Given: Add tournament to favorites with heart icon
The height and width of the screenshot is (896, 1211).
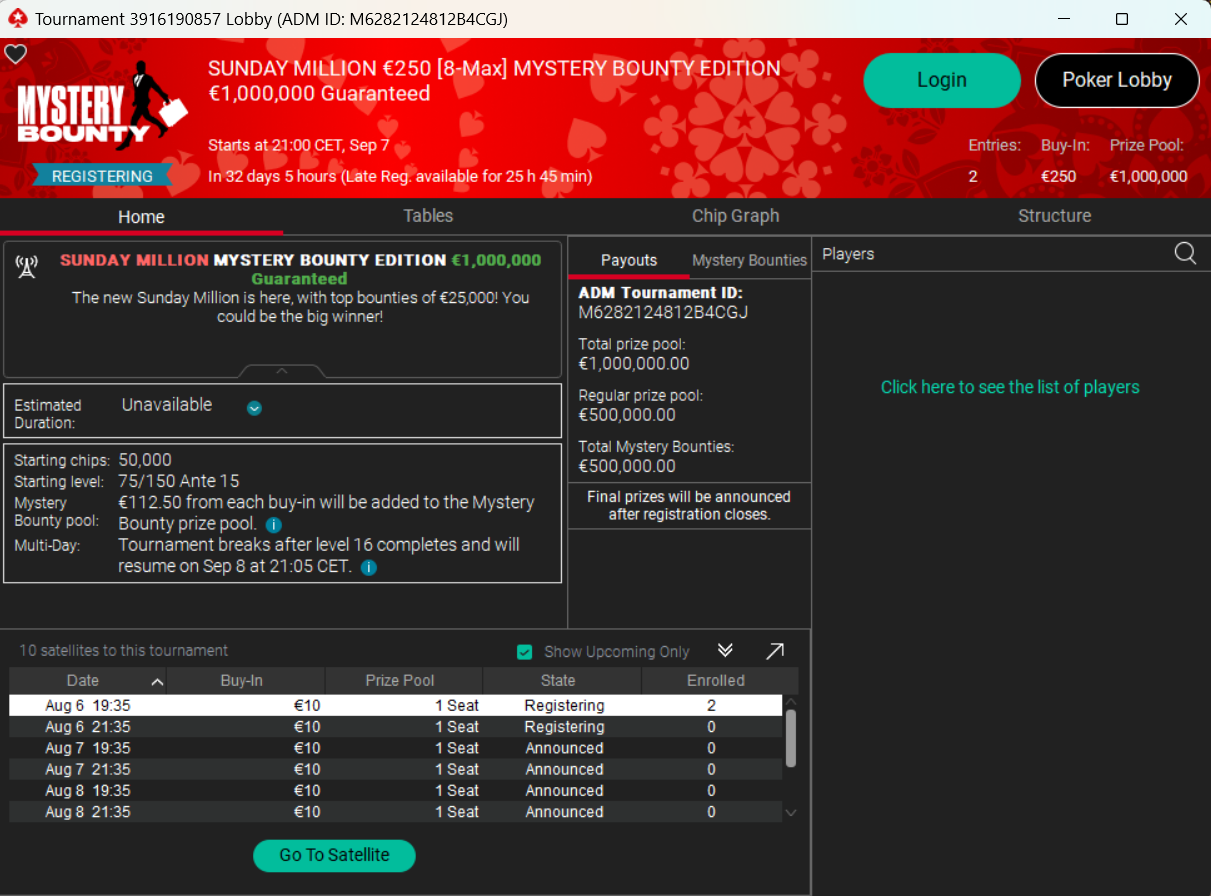Looking at the screenshot, I should pyautogui.click(x=15, y=54).
